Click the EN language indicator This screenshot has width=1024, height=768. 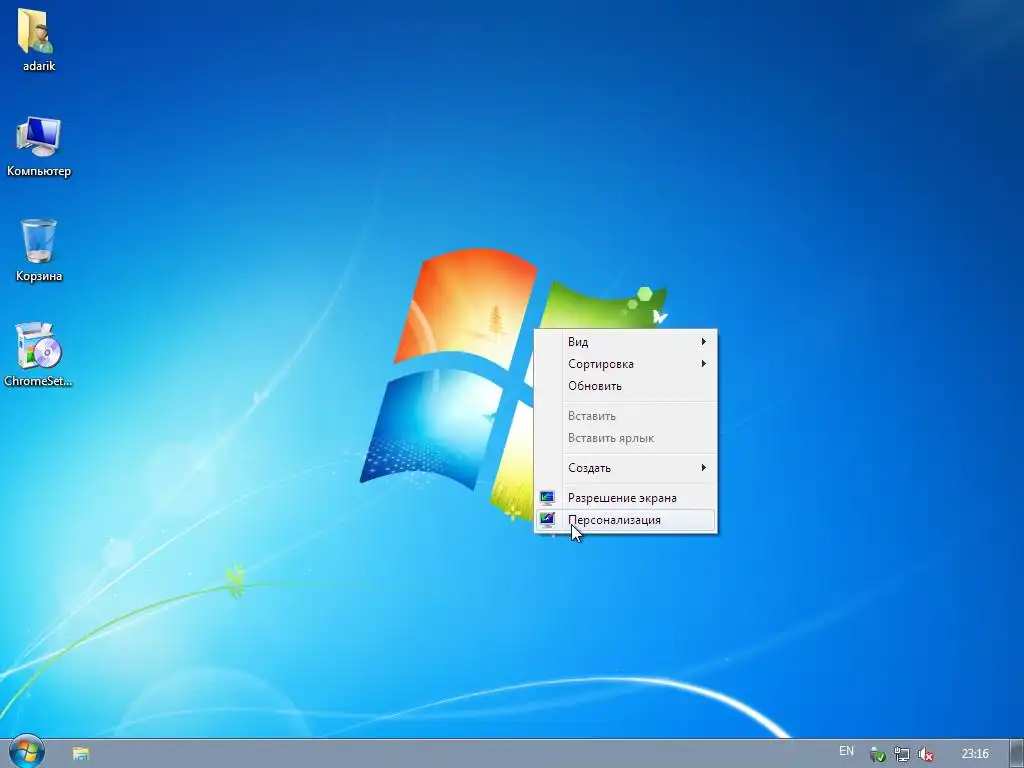846,751
